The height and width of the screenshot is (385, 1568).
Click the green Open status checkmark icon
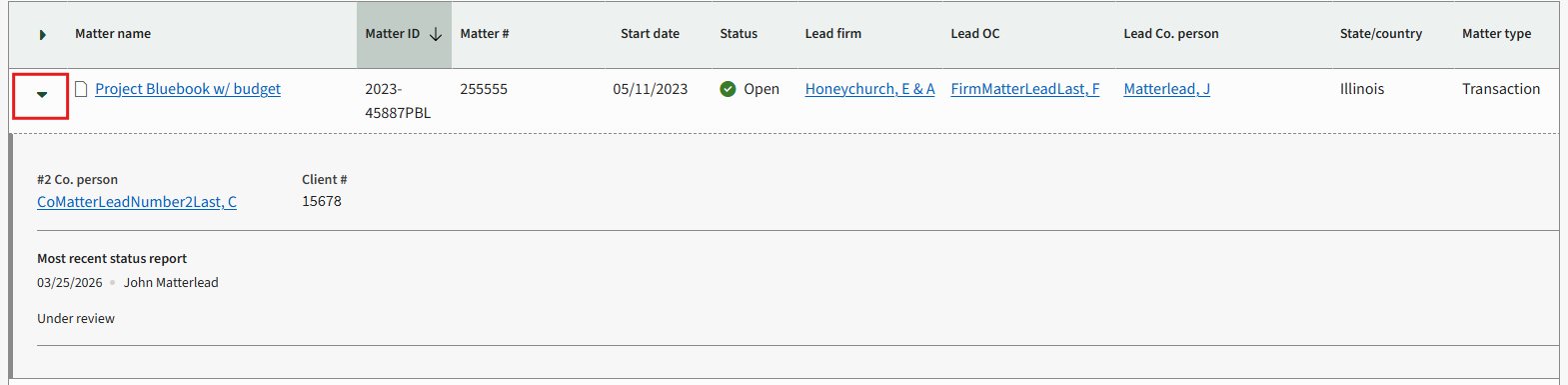728,89
